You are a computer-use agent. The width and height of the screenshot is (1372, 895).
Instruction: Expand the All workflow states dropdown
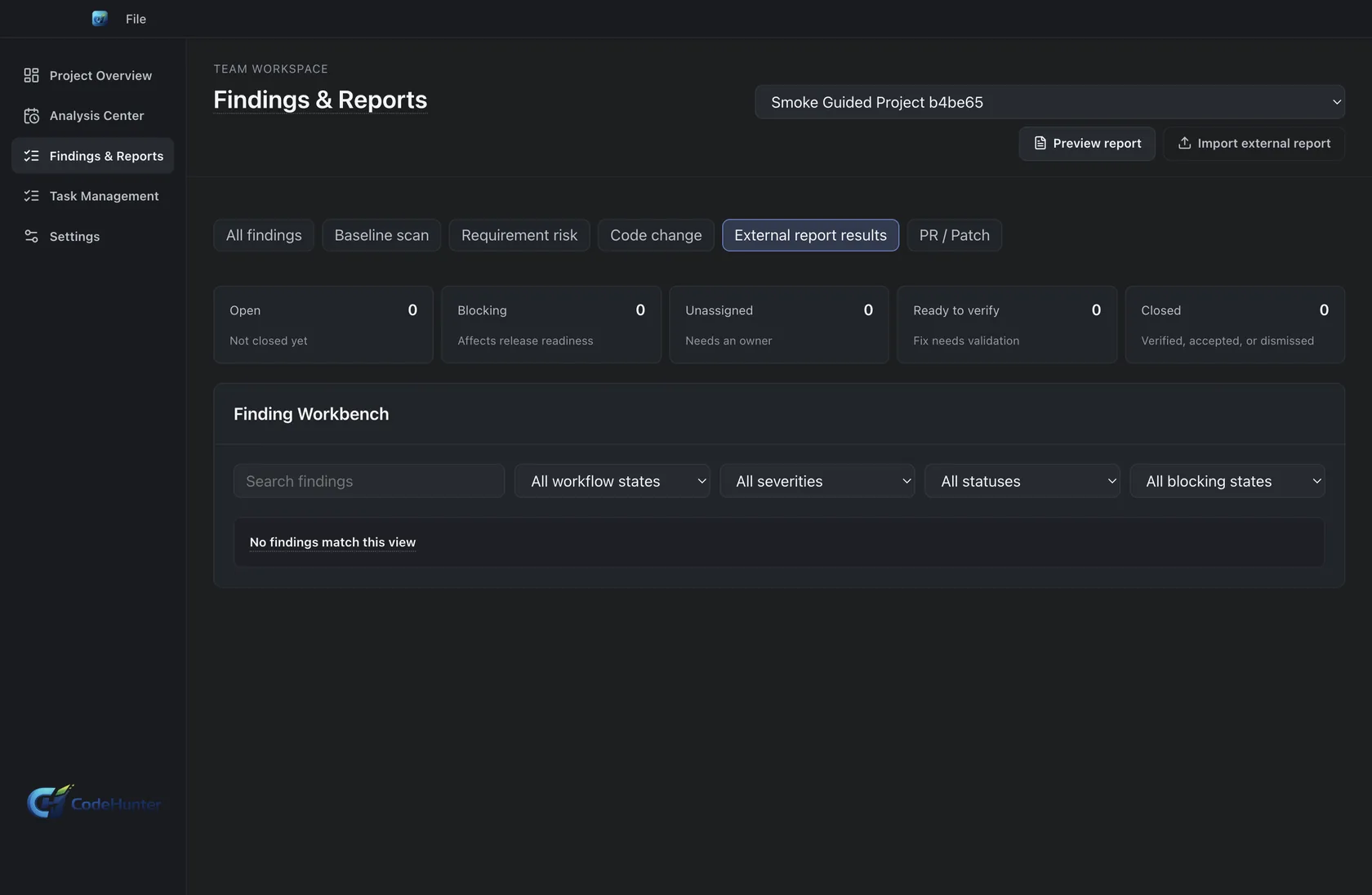[x=612, y=481]
